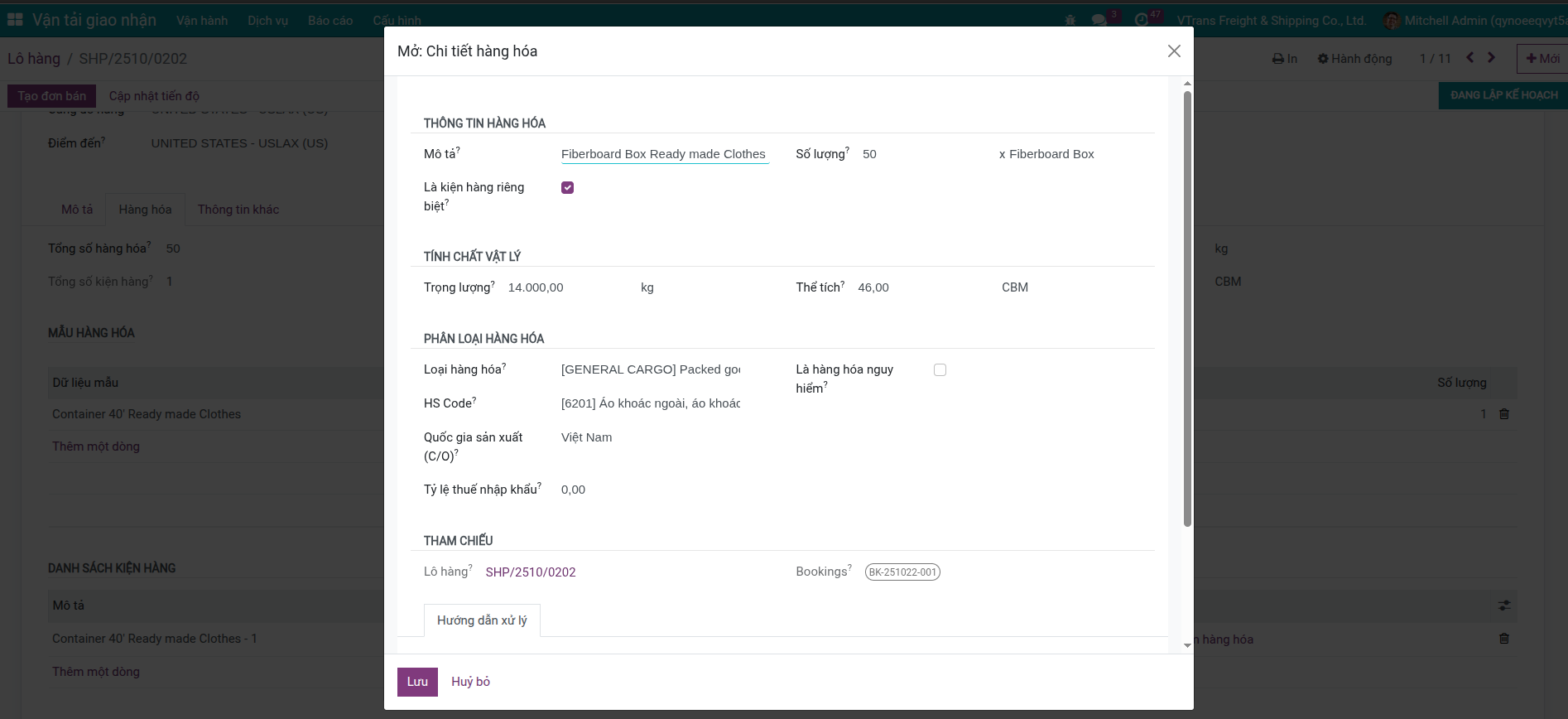Open column settings icon in package list
The image size is (1568, 719).
[x=1504, y=606]
